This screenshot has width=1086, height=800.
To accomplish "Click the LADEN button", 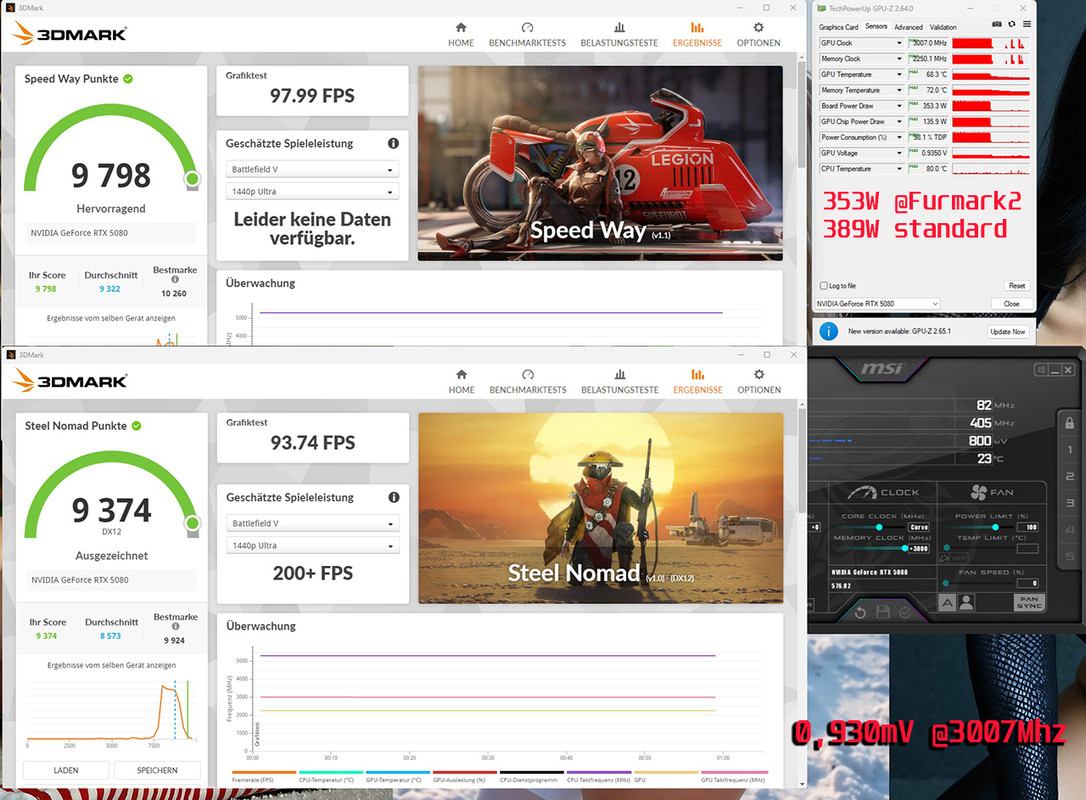I will coord(66,770).
